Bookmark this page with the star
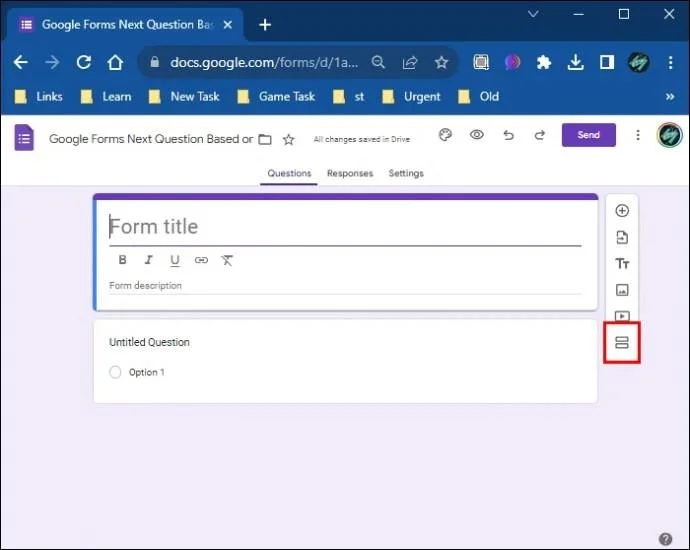690x550 pixels. [x=441, y=62]
